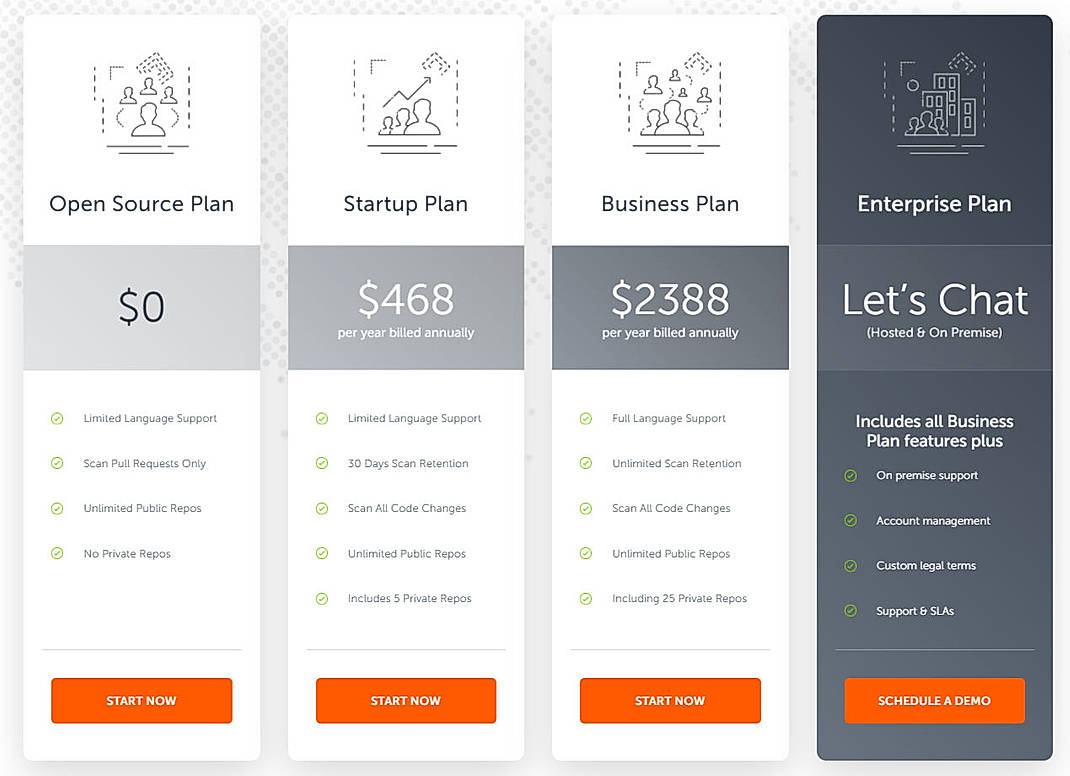Click the $468 price banner
This screenshot has width=1070, height=776.
tap(406, 307)
